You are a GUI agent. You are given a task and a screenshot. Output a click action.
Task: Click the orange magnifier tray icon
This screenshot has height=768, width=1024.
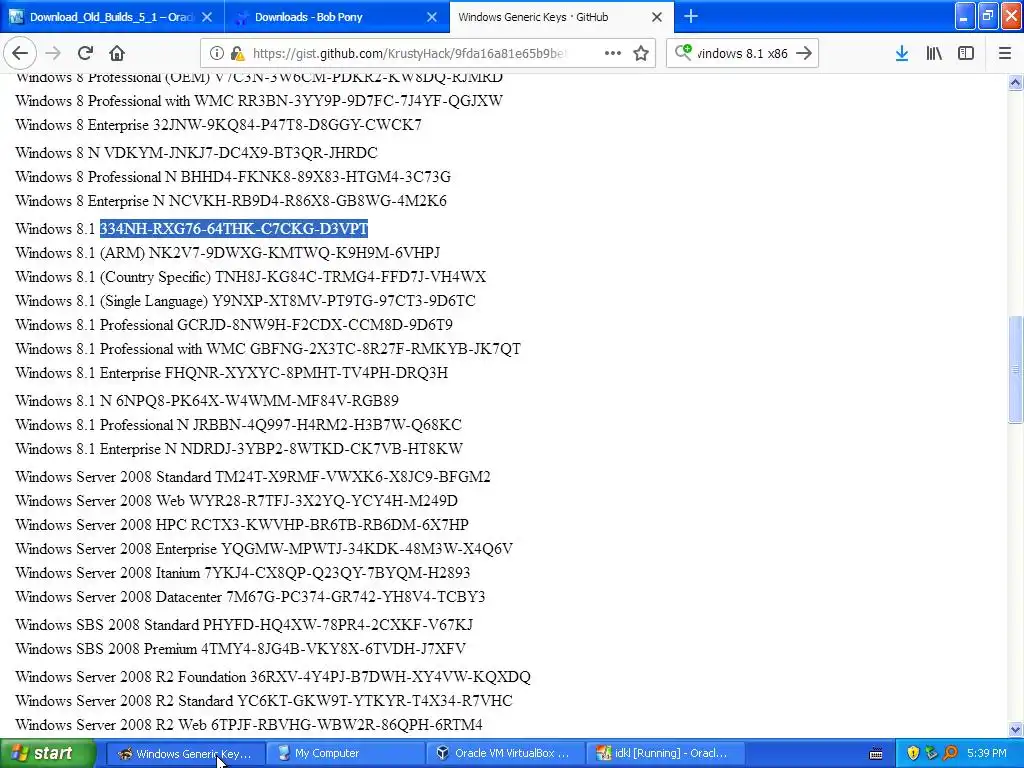point(951,753)
